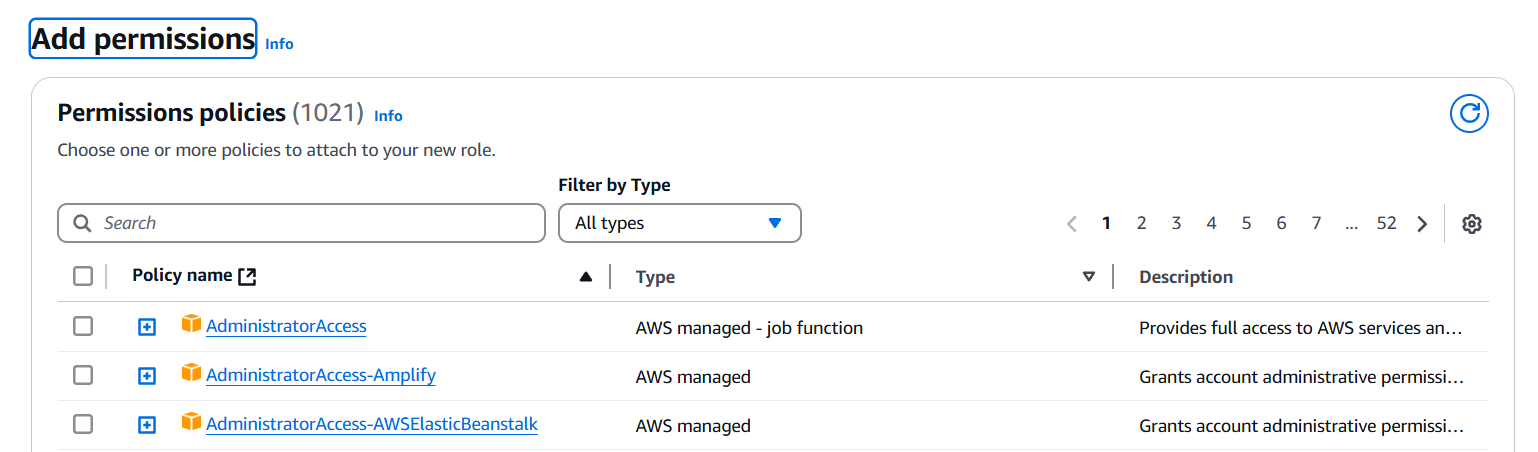The width and height of the screenshot is (1538, 452).
Task: Check the AdministratorAccess-AWSElasticBeanstalk policy checkbox
Action: 83,424
